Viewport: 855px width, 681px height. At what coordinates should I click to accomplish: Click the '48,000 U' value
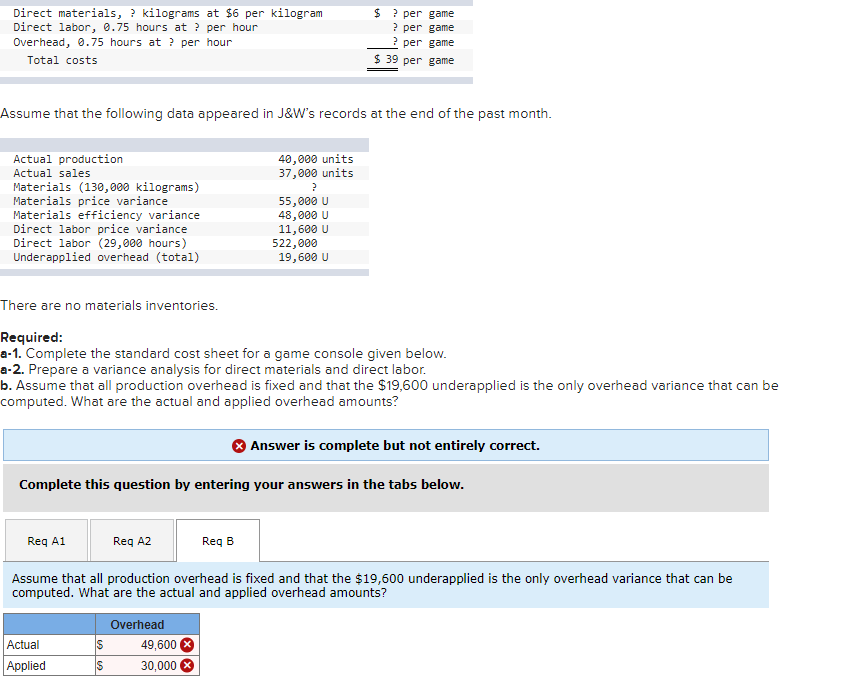[304, 215]
